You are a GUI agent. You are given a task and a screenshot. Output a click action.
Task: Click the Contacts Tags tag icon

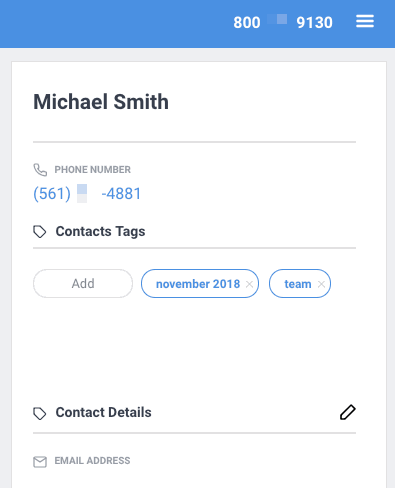coord(40,232)
